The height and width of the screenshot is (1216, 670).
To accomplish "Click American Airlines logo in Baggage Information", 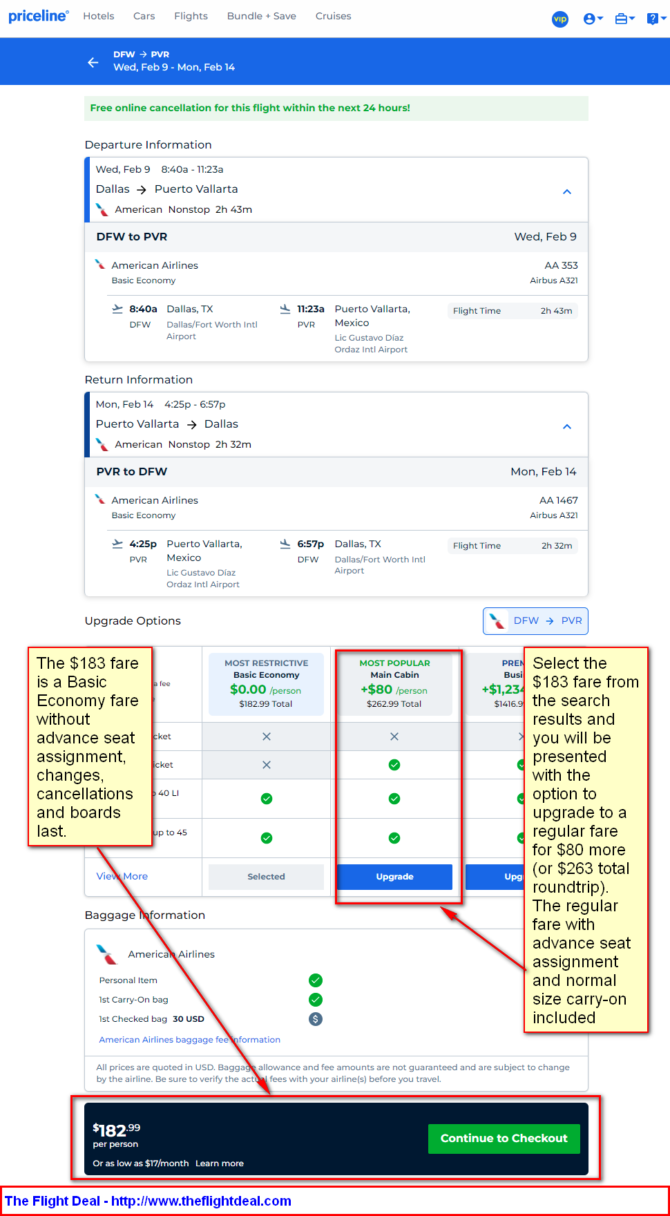I will pyautogui.click(x=106, y=954).
